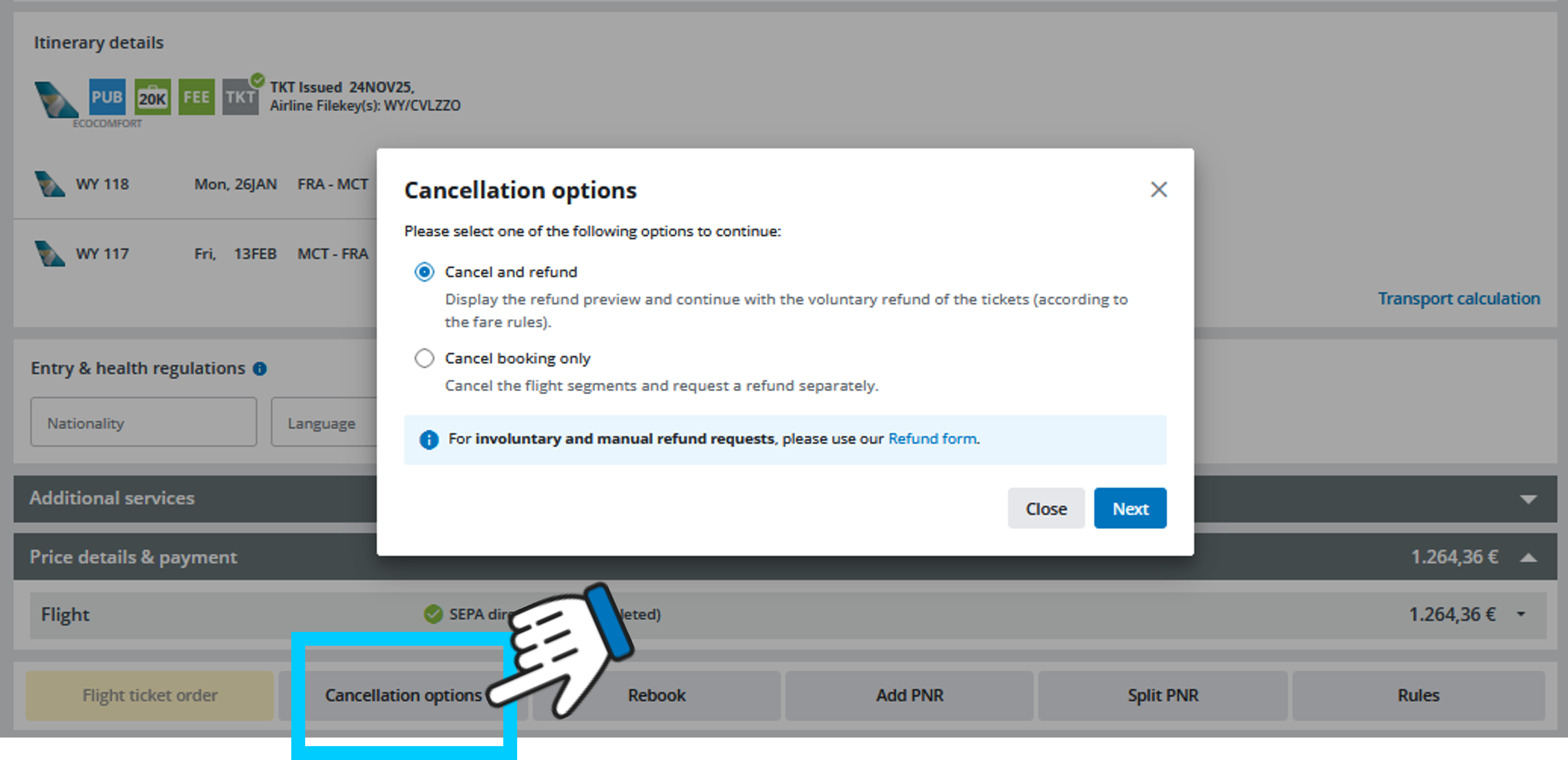Collapse the Price details & payment section
Image resolution: width=1568 pixels, height=760 pixels.
pos(1528,558)
